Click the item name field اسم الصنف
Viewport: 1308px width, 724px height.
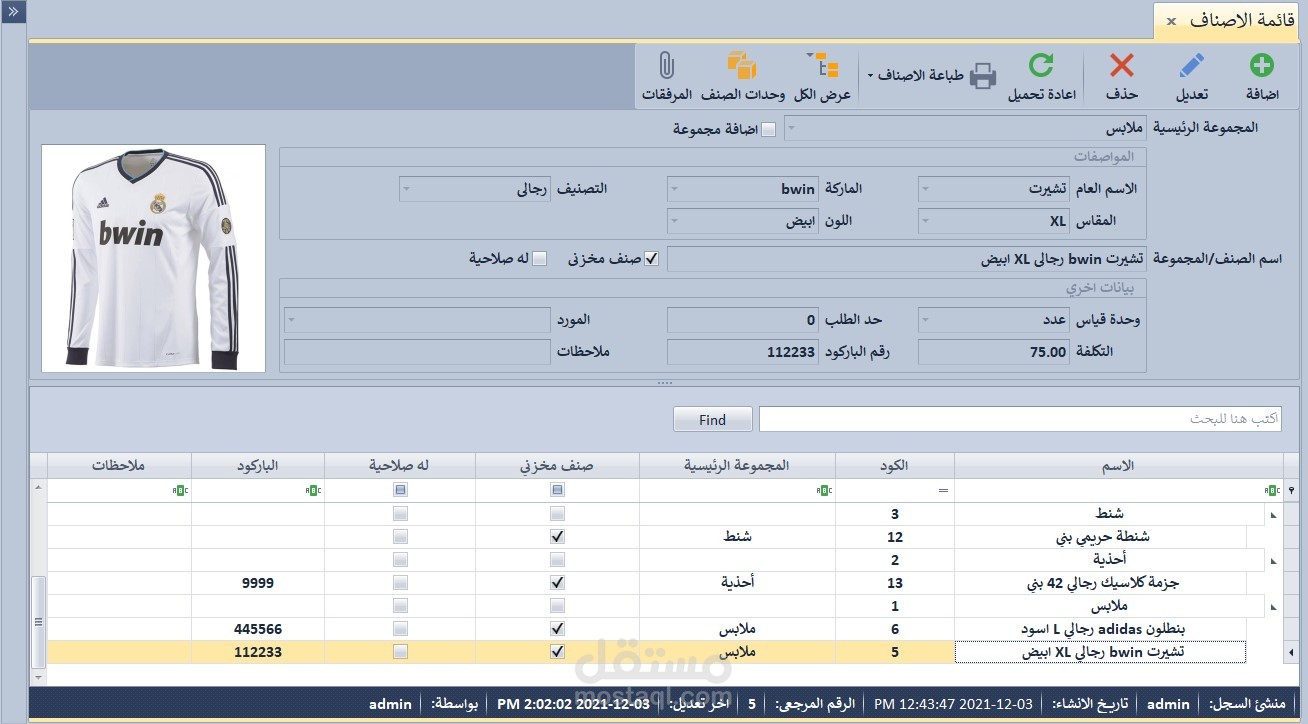907,260
